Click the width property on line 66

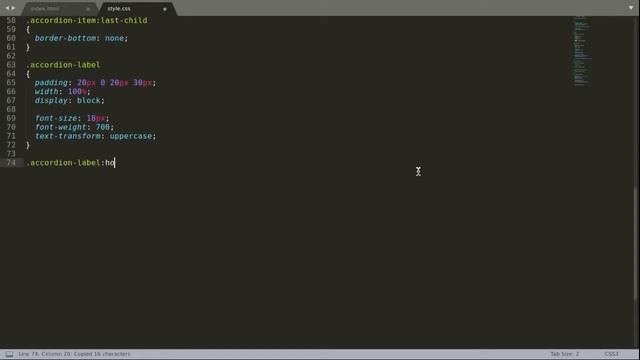(47, 92)
